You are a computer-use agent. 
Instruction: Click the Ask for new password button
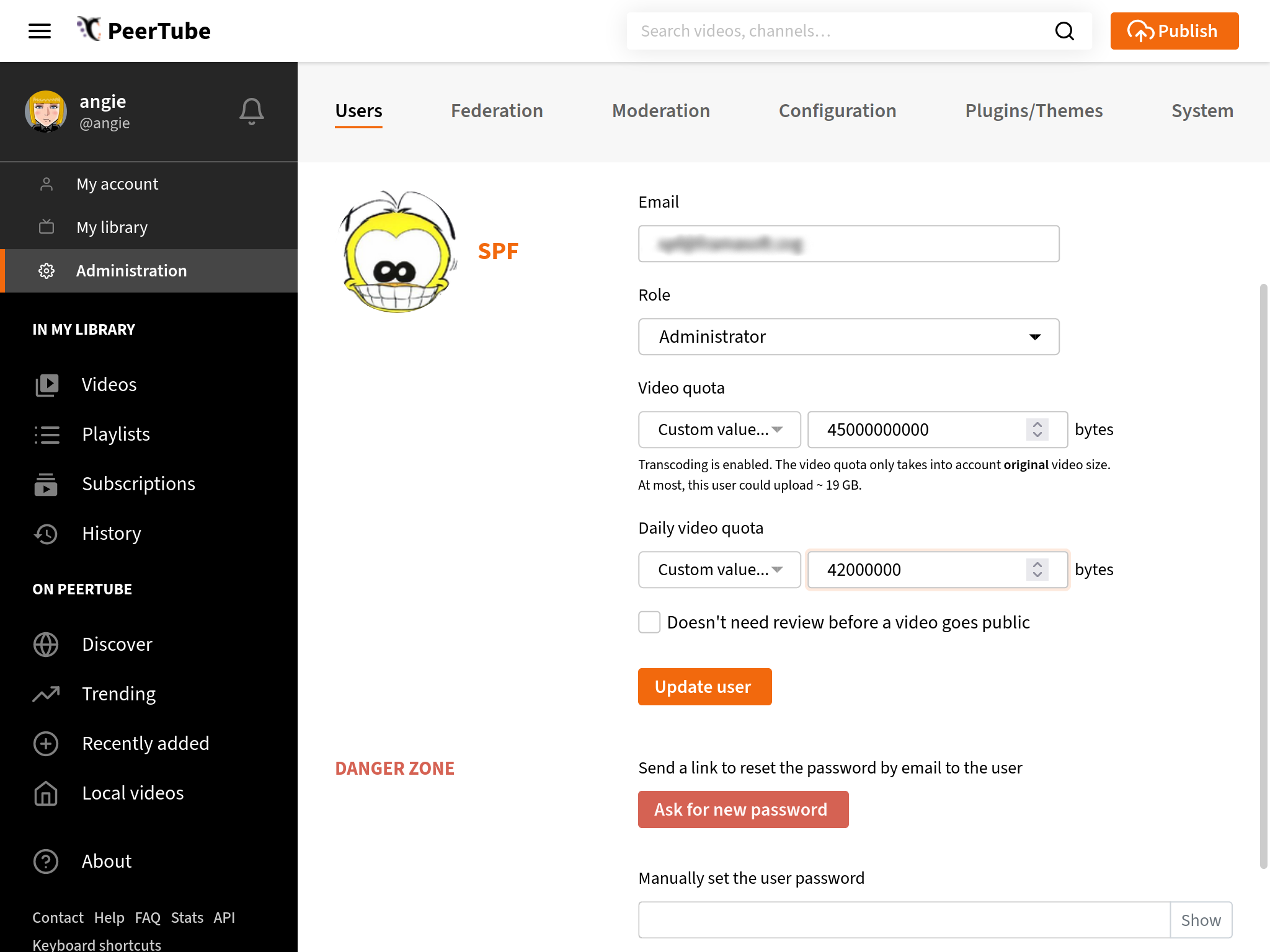[x=743, y=809]
